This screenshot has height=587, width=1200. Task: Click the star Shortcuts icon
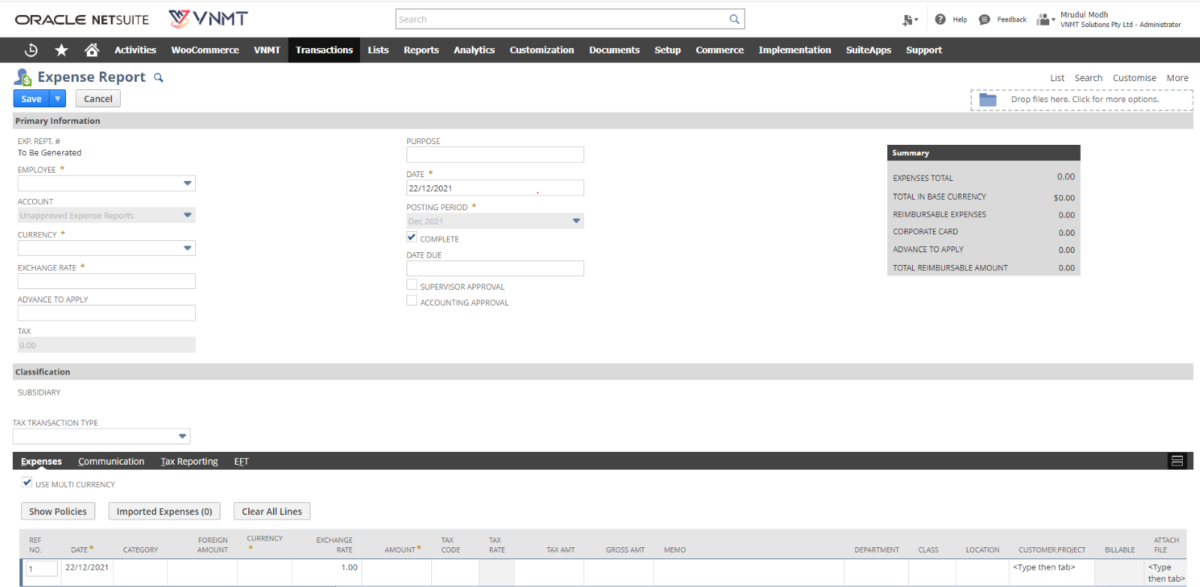point(60,50)
